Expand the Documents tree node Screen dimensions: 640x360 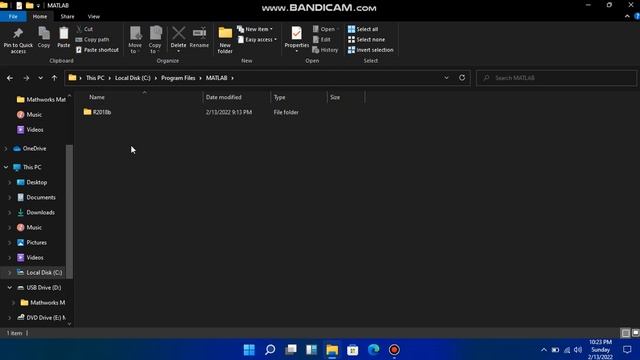pos(10,197)
